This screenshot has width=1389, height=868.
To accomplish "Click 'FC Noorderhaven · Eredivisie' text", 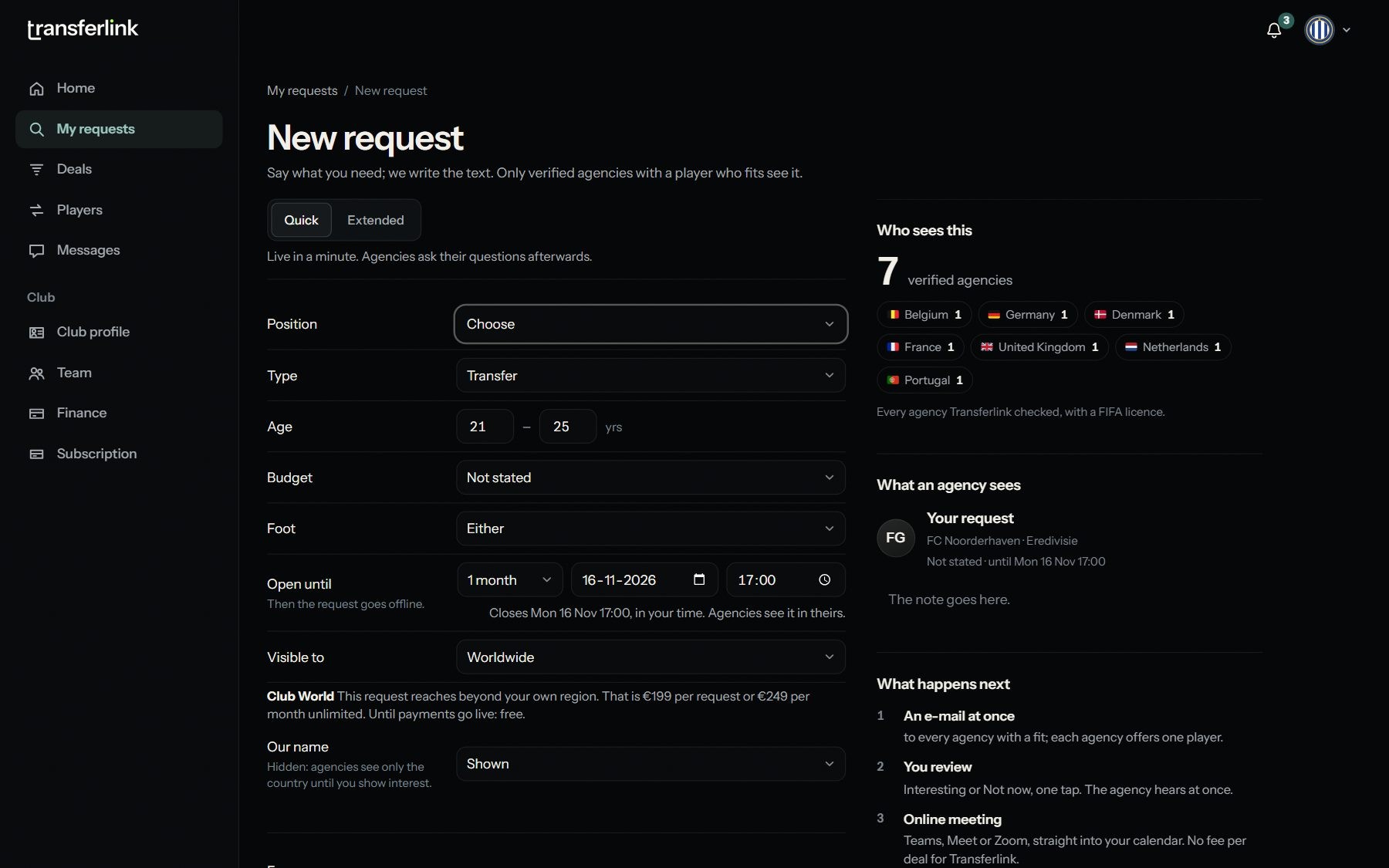I will 1002,541.
